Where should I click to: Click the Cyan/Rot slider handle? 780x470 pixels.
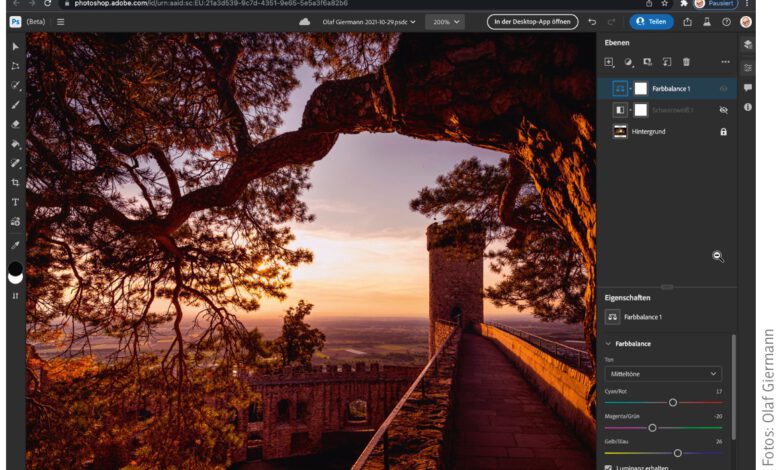tap(673, 402)
